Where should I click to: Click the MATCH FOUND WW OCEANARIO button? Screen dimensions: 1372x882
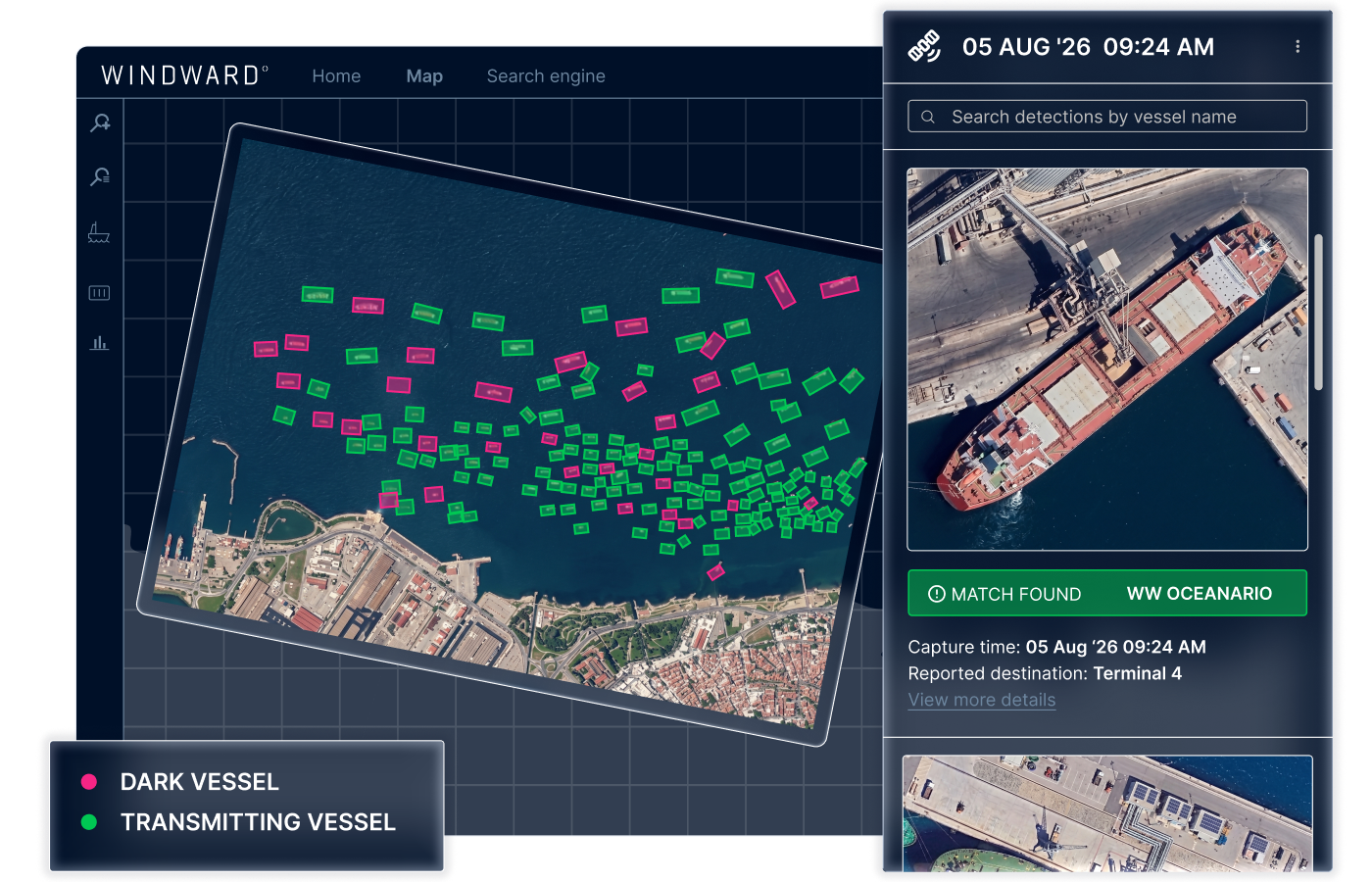pos(1107,593)
